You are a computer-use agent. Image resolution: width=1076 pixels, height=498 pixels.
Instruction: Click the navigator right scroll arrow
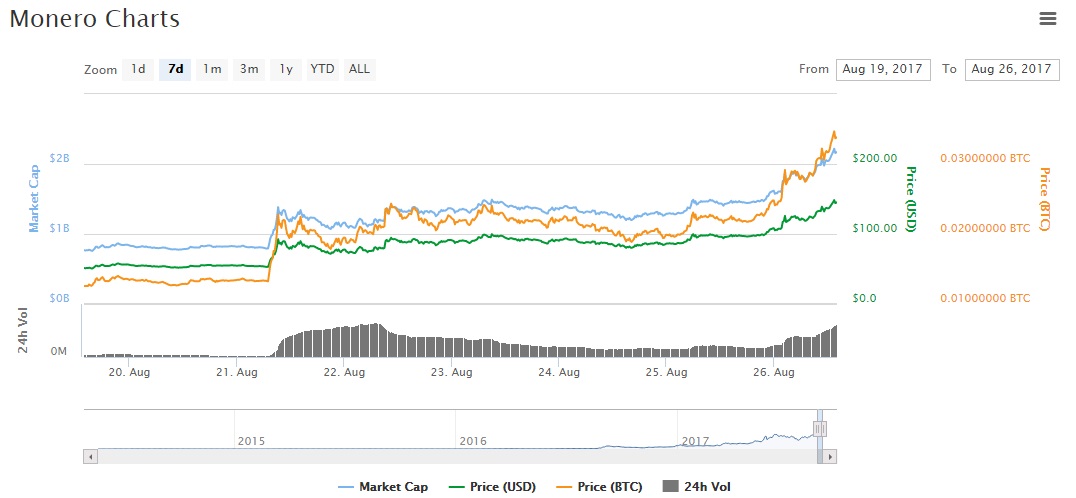(830, 455)
